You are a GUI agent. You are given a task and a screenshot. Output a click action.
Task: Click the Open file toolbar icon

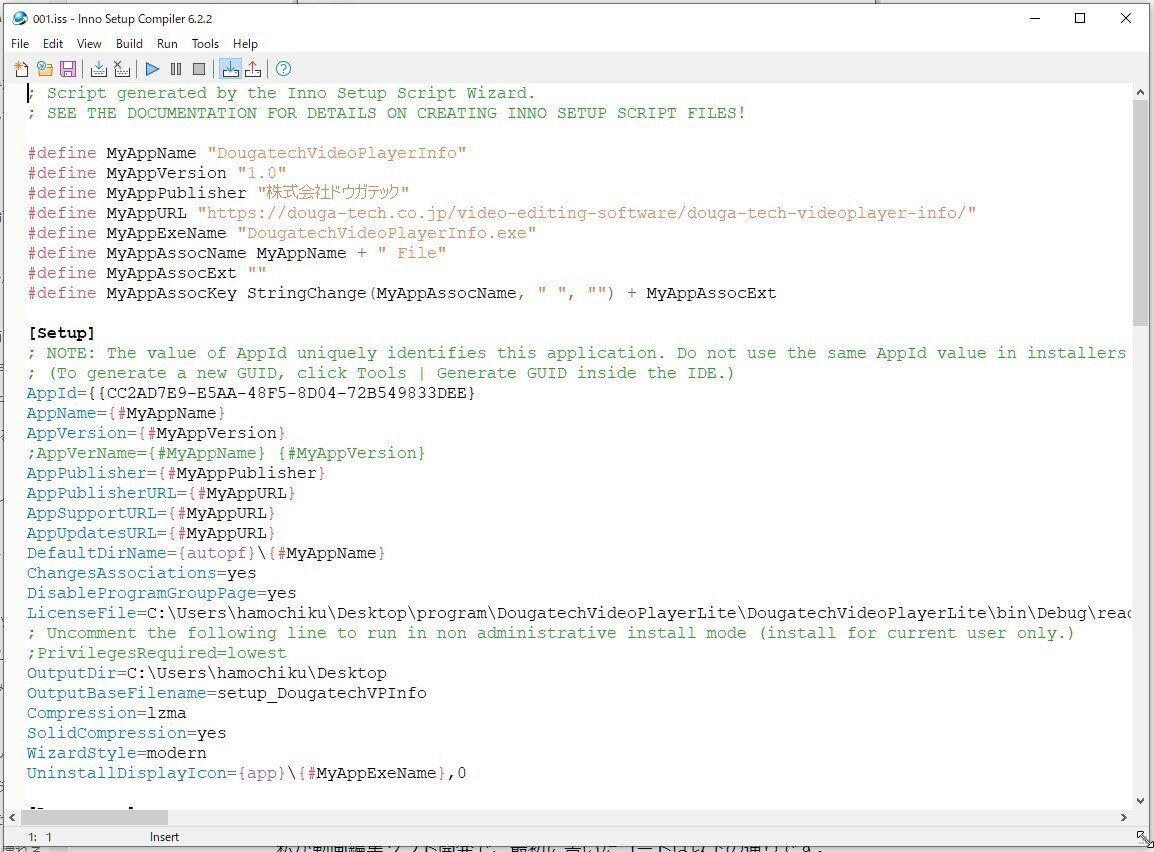44,69
